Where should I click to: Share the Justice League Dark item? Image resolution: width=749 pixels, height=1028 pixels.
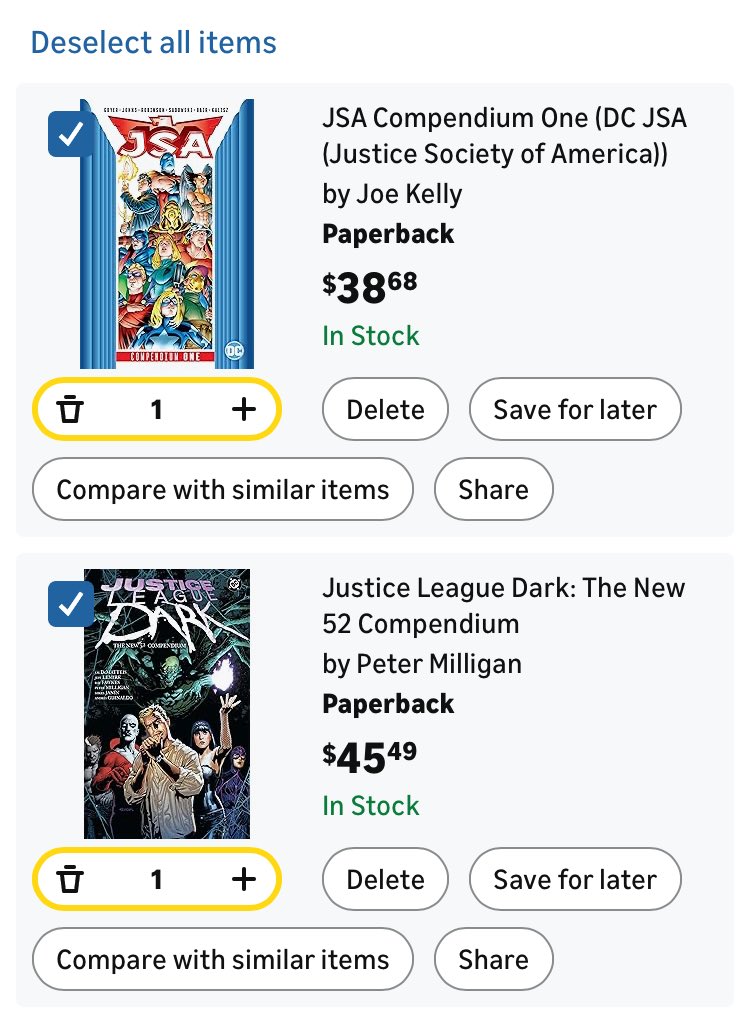494,960
